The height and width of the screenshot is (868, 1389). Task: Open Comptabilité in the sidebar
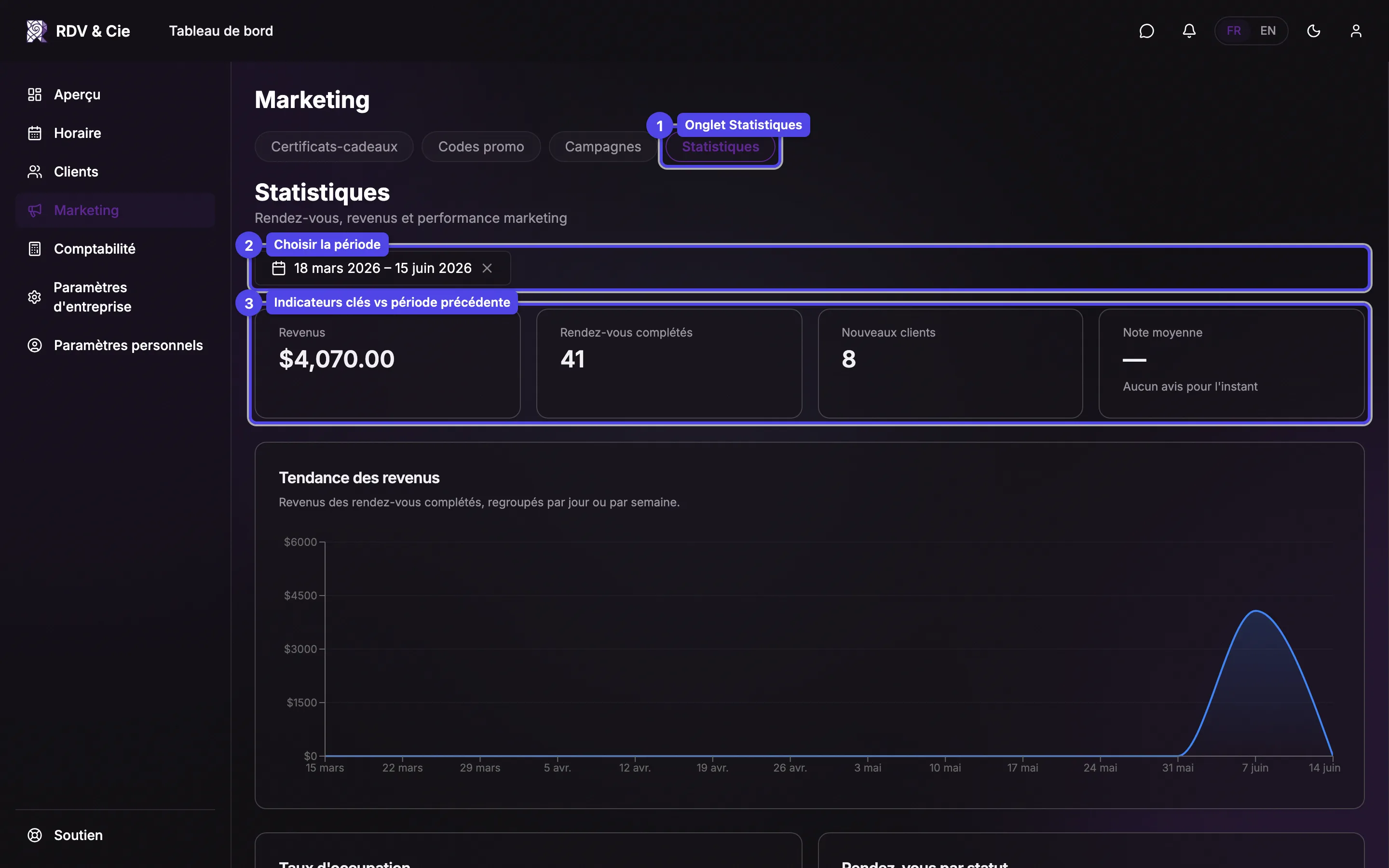(115, 248)
